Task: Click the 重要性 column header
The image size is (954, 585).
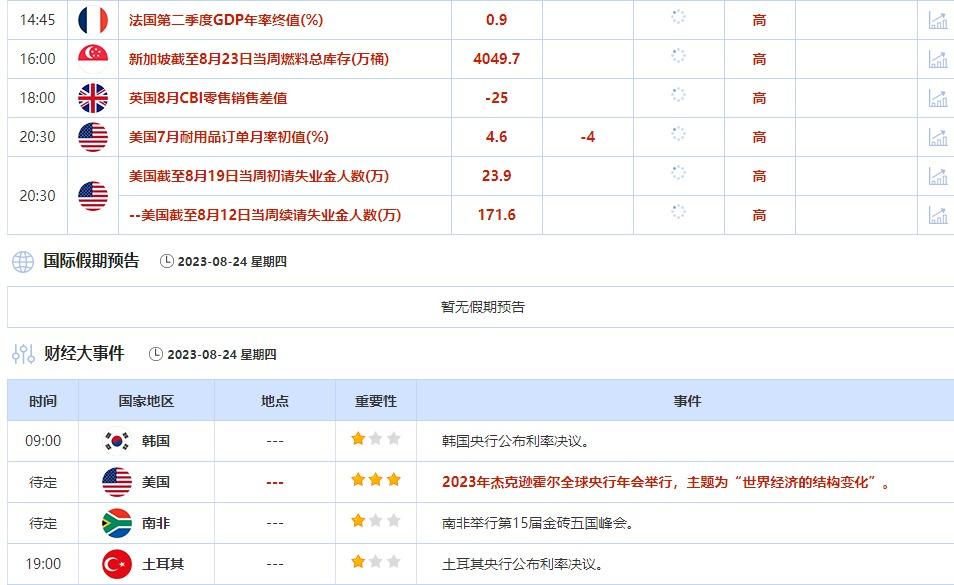Action: click(376, 401)
